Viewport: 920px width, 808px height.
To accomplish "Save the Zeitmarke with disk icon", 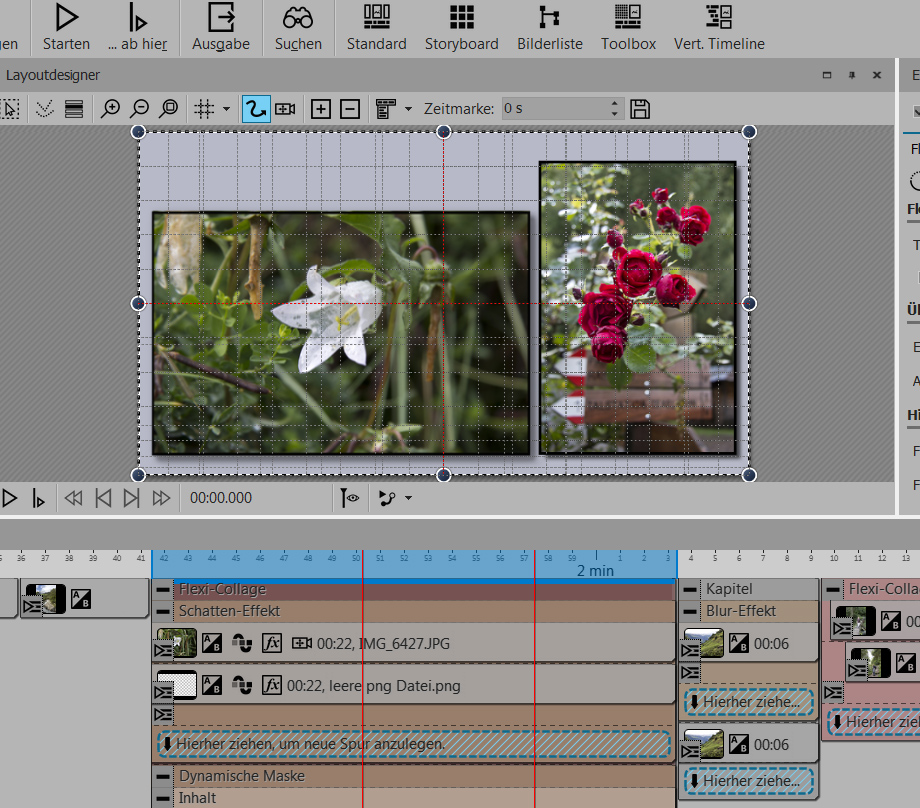I will pos(640,109).
